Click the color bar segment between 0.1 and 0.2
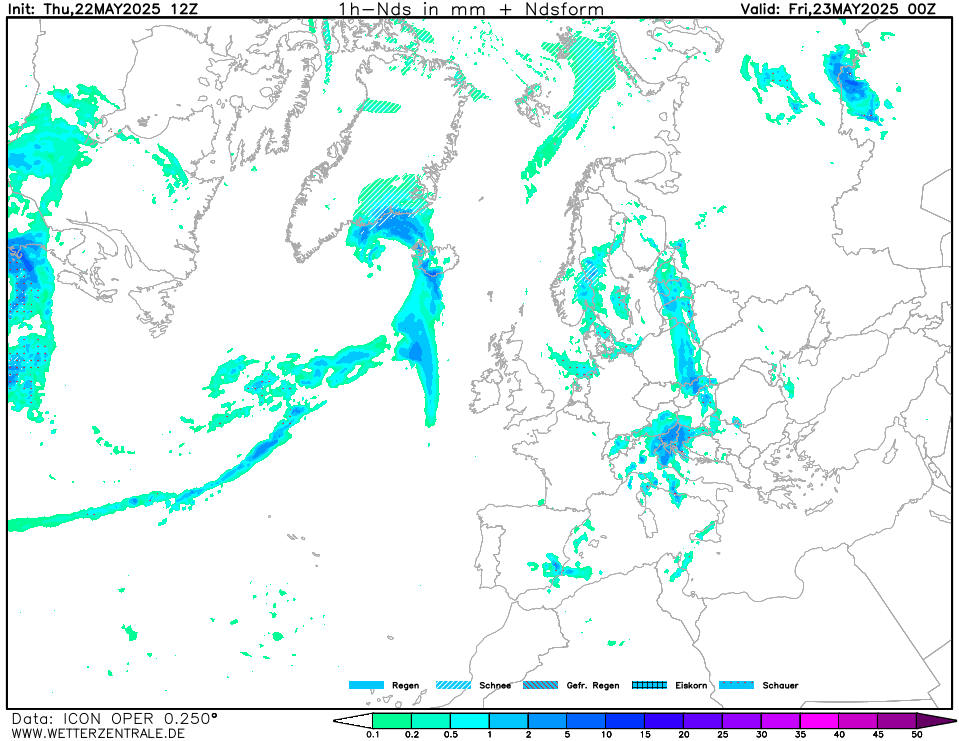 (x=392, y=721)
